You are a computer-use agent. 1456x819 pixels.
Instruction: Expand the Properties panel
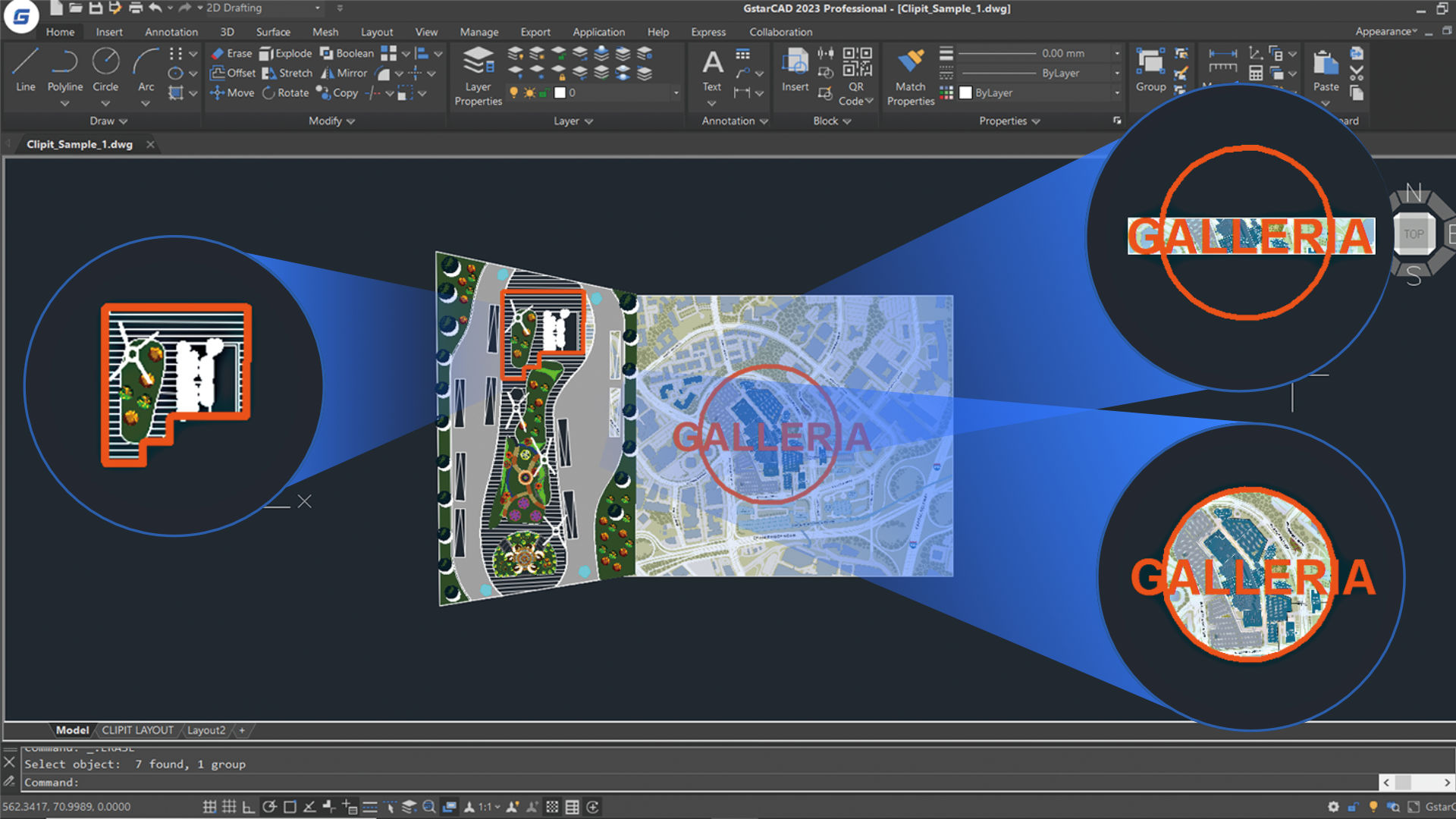pyautogui.click(x=1009, y=121)
